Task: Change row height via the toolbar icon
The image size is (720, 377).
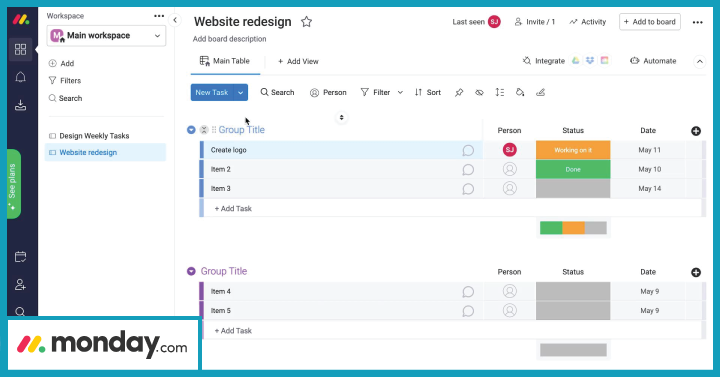Action: tap(500, 92)
